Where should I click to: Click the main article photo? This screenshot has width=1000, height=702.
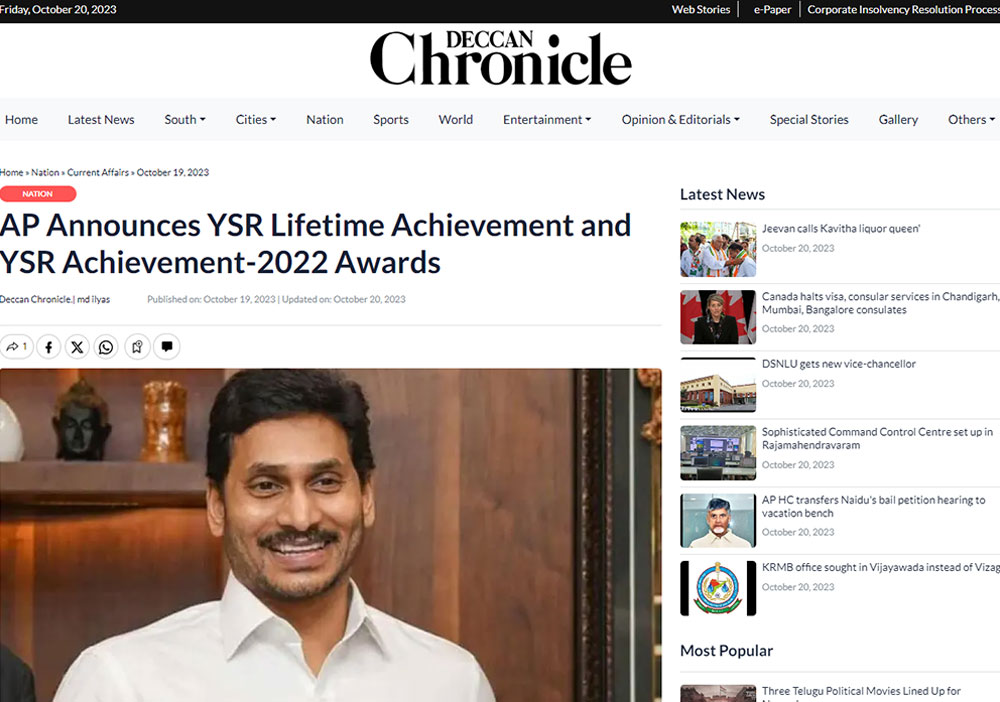pos(330,535)
